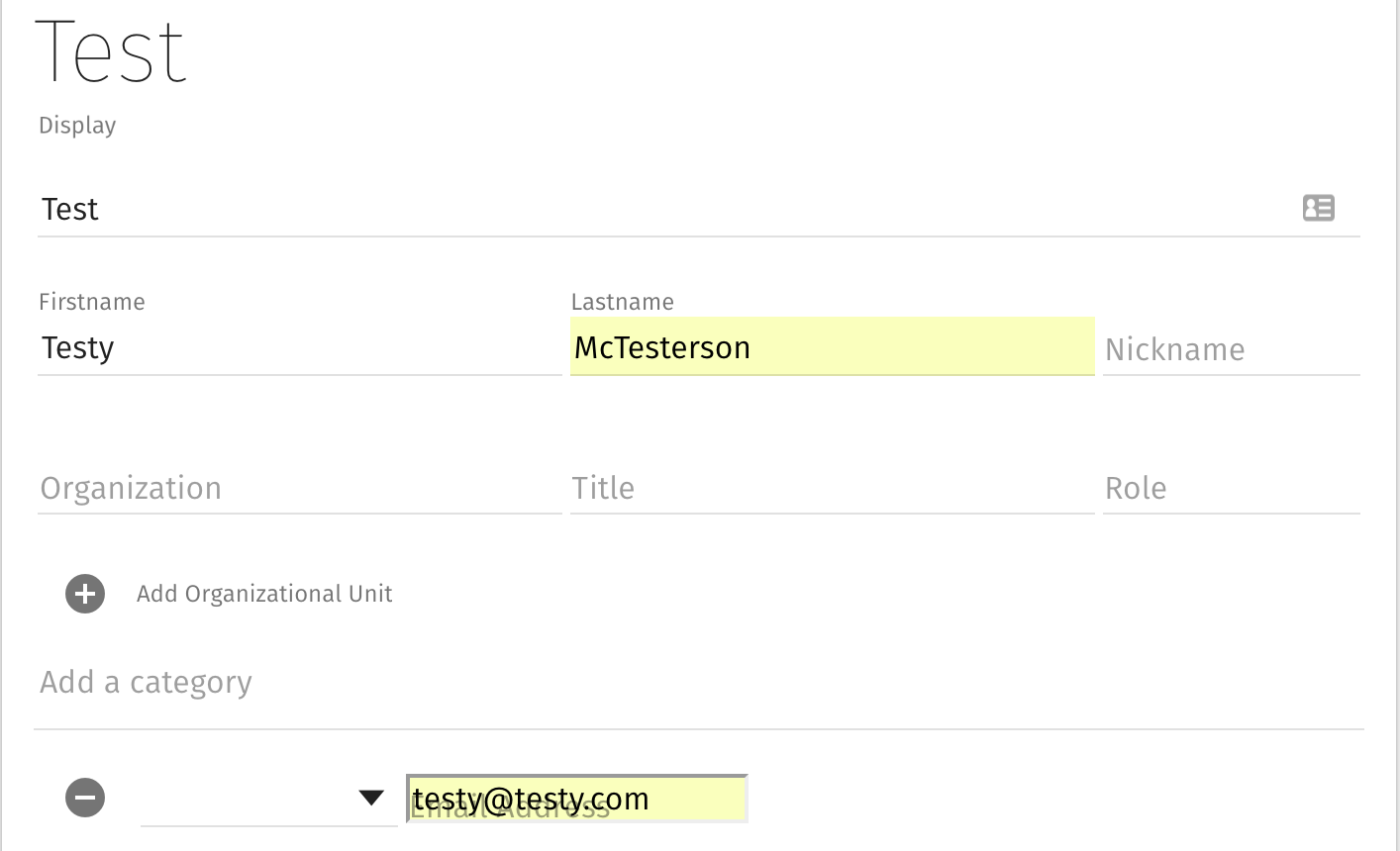Click the Display label text

tap(77, 126)
